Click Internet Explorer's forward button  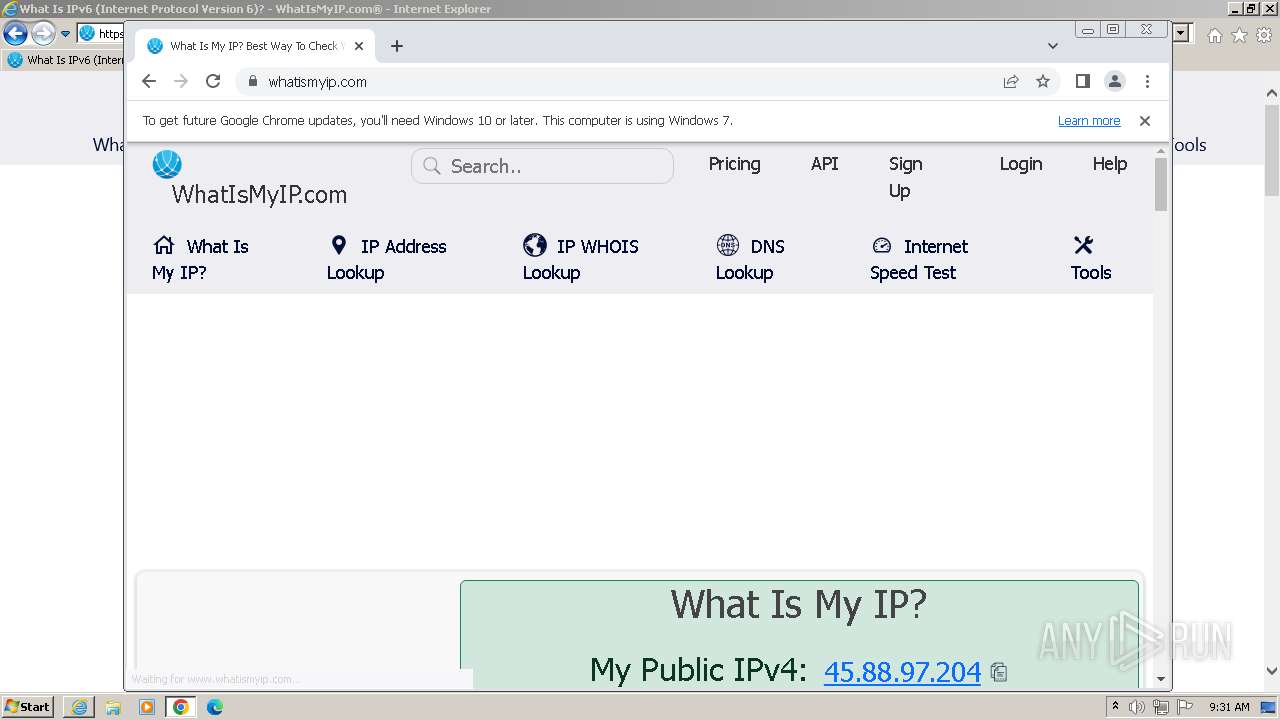point(43,33)
